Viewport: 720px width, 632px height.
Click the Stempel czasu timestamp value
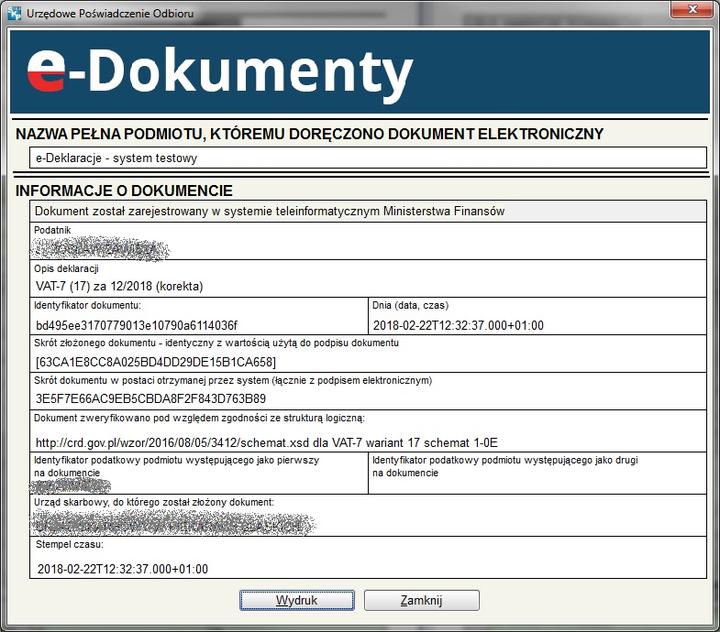[x=123, y=569]
